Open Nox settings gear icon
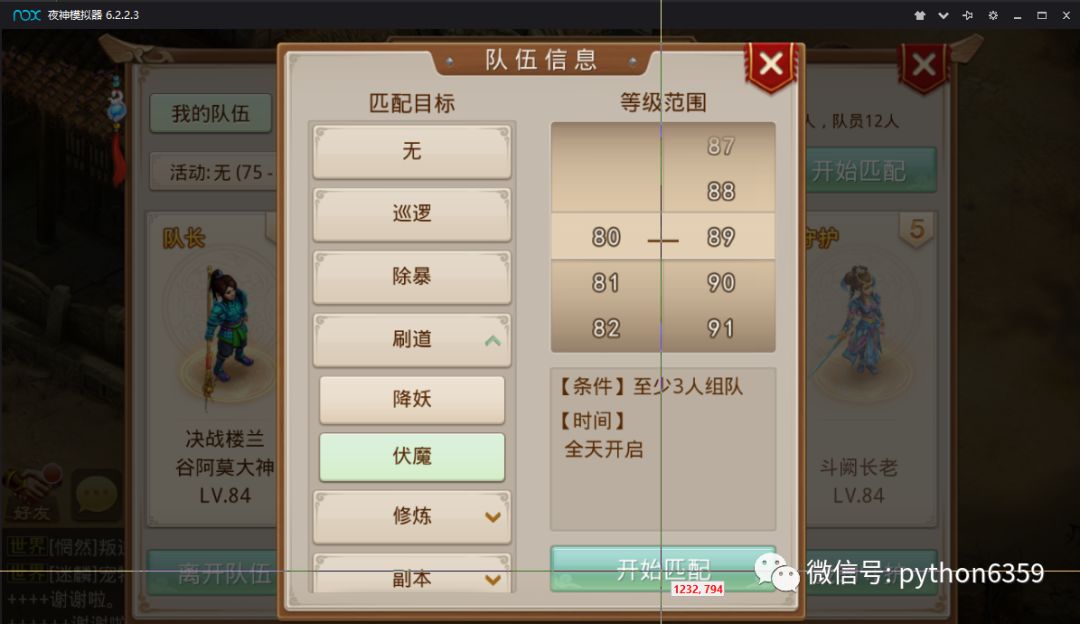The width and height of the screenshot is (1080, 624). [993, 15]
